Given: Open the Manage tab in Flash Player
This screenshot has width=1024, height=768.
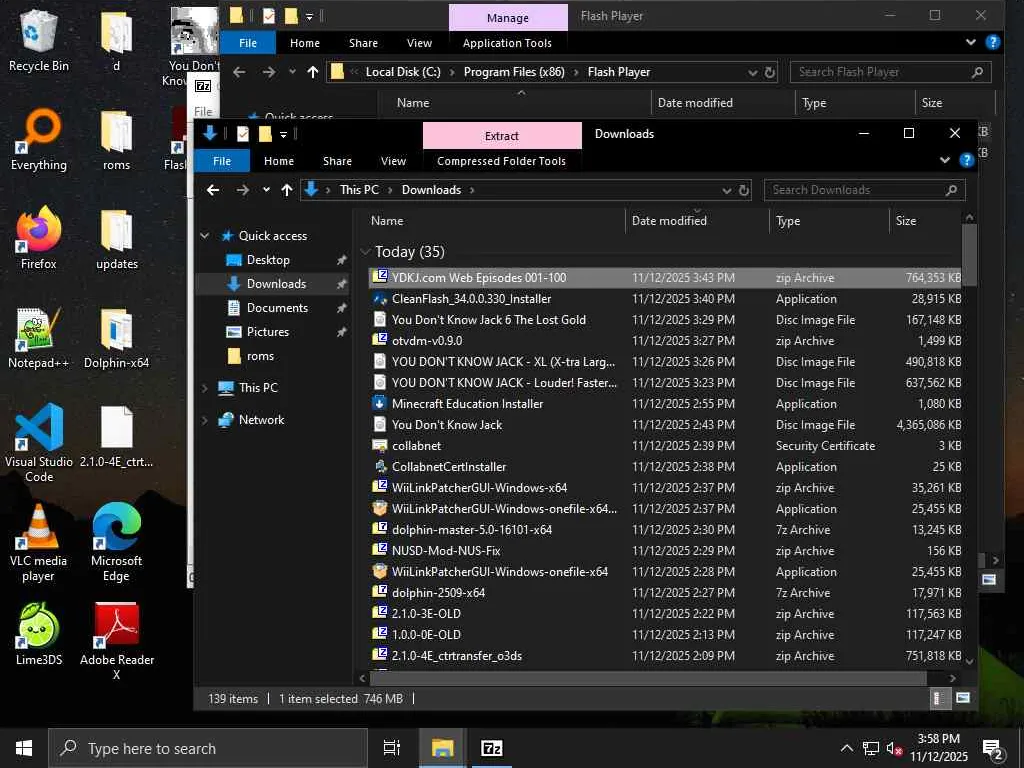Looking at the screenshot, I should [508, 18].
